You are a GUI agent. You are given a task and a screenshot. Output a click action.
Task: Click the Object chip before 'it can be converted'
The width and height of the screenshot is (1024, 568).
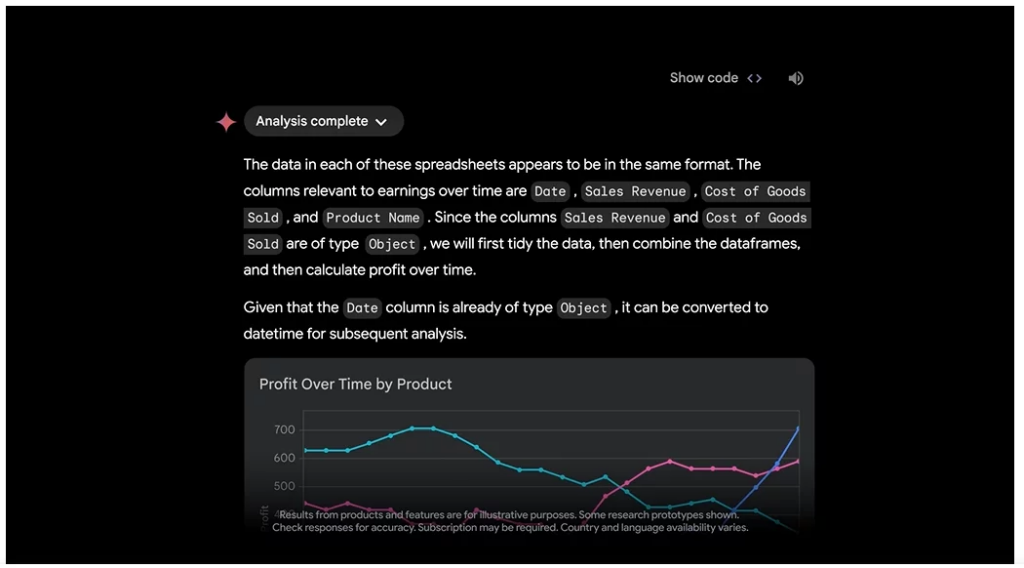coord(584,308)
